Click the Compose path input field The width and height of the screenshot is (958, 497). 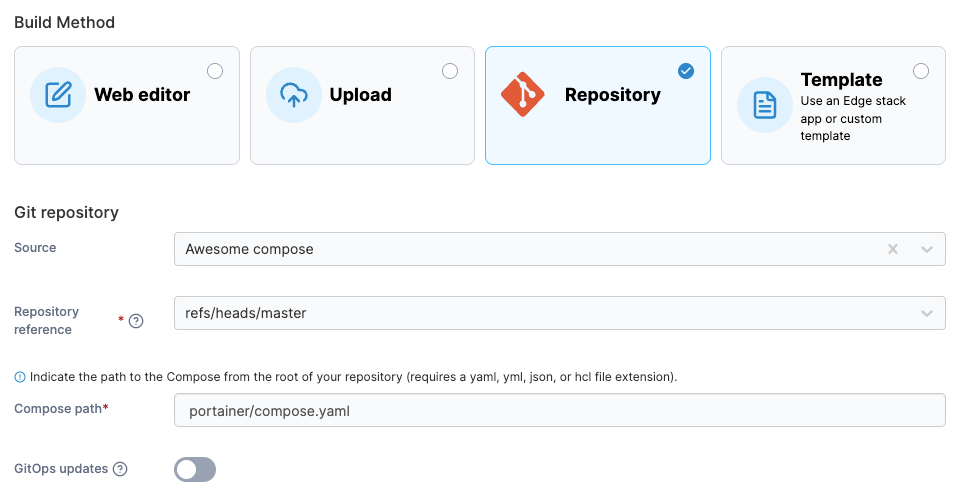pyautogui.click(x=560, y=410)
